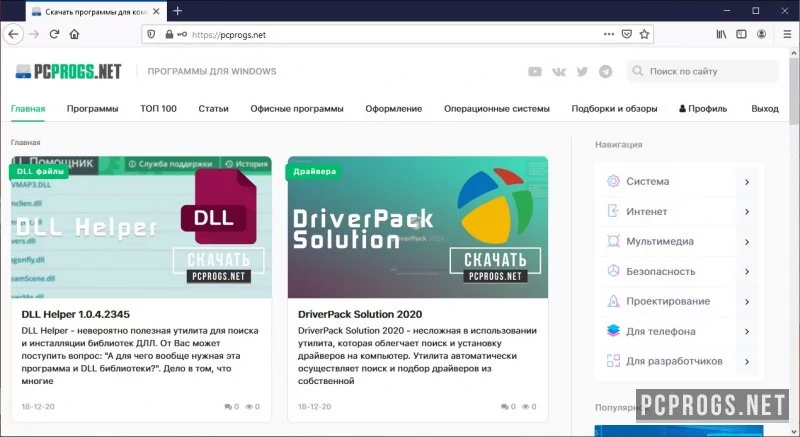Image resolution: width=800 pixels, height=437 pixels.
Task: Click the DLL Helper comments count icon
Action: click(228, 406)
